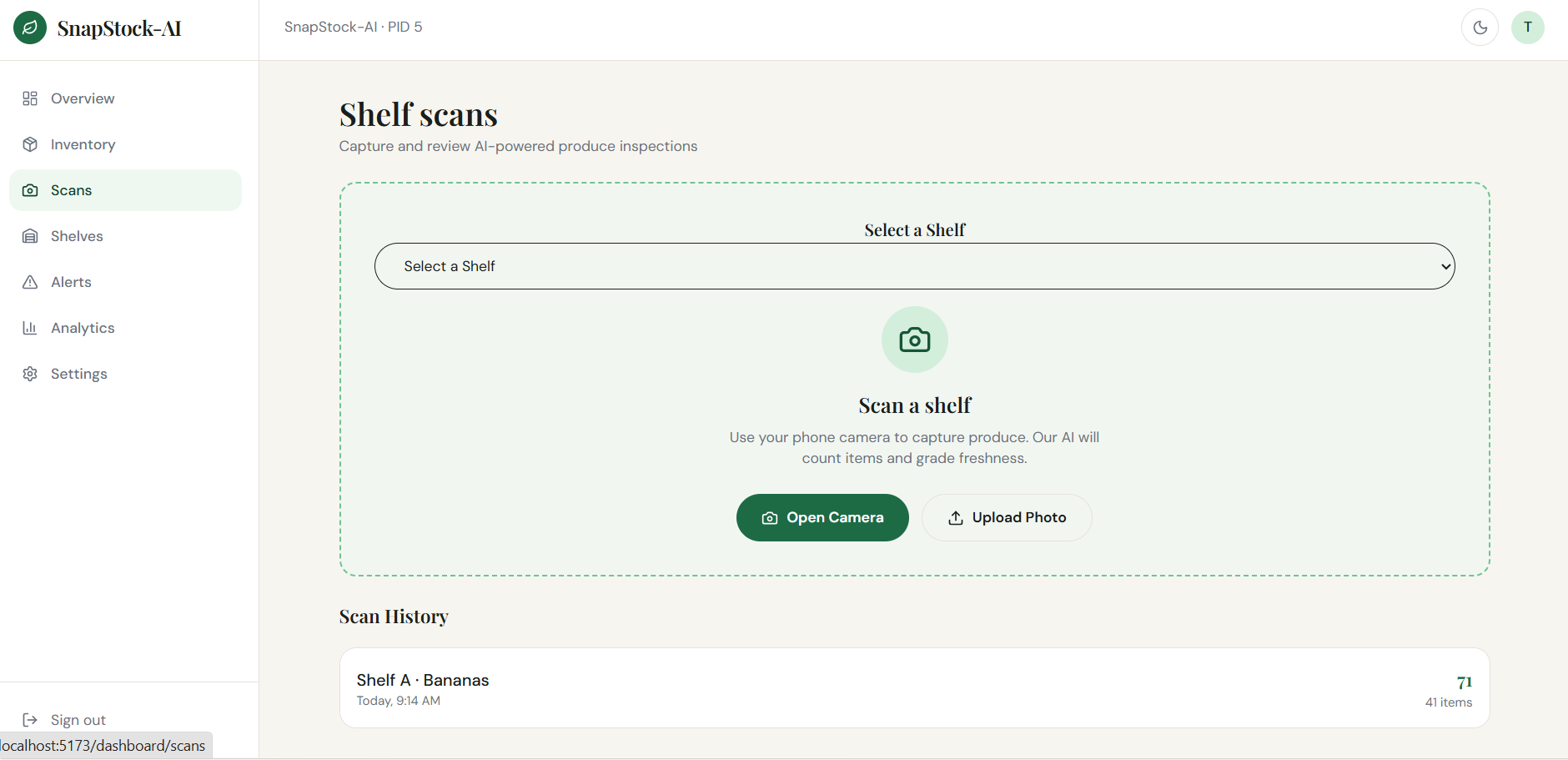Image resolution: width=1568 pixels, height=760 pixels.
Task: Navigate to the Shelves page
Action: tap(125, 236)
